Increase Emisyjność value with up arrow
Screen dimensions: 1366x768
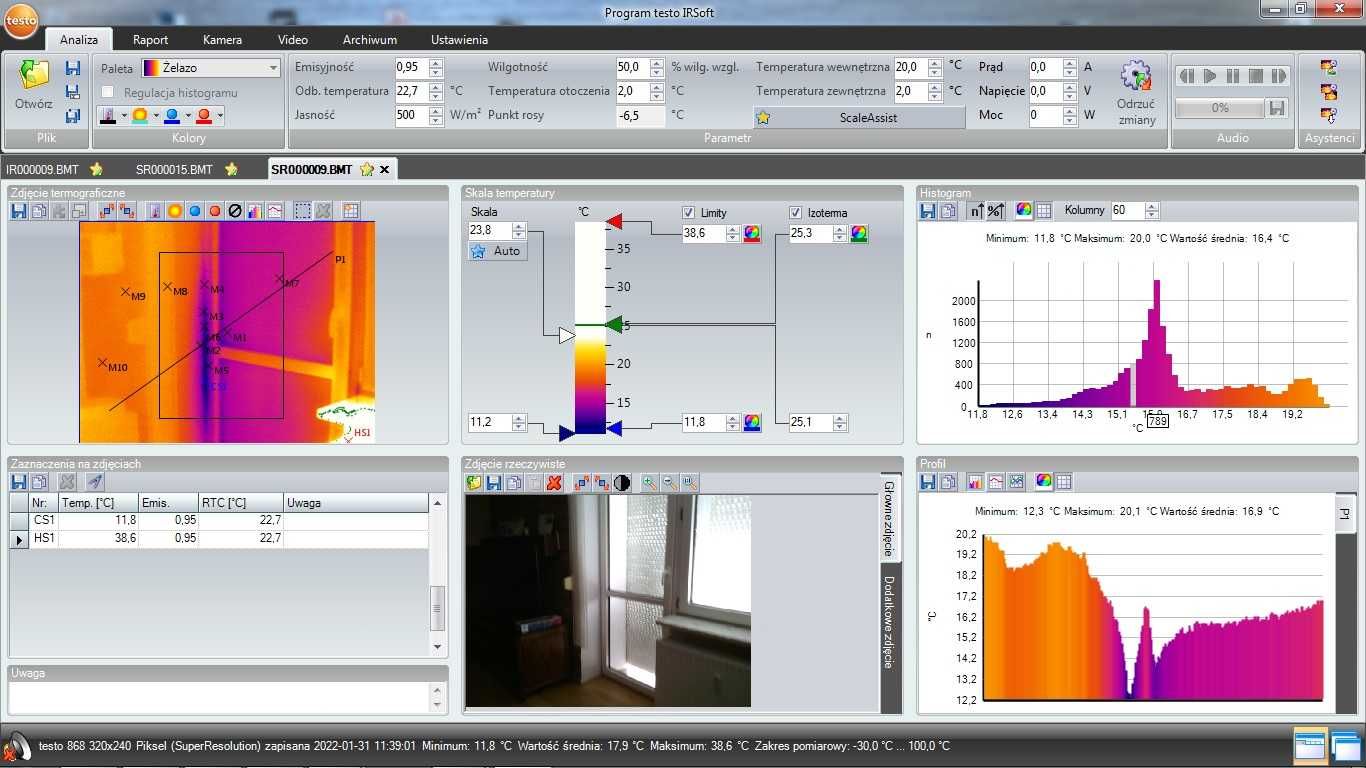pyautogui.click(x=435, y=63)
